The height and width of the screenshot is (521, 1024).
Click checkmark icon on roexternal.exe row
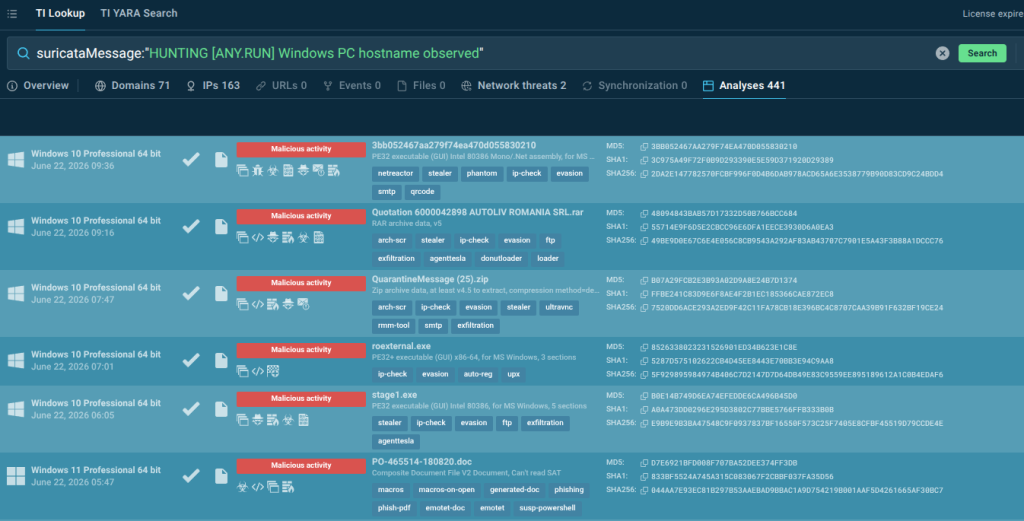[x=191, y=360]
